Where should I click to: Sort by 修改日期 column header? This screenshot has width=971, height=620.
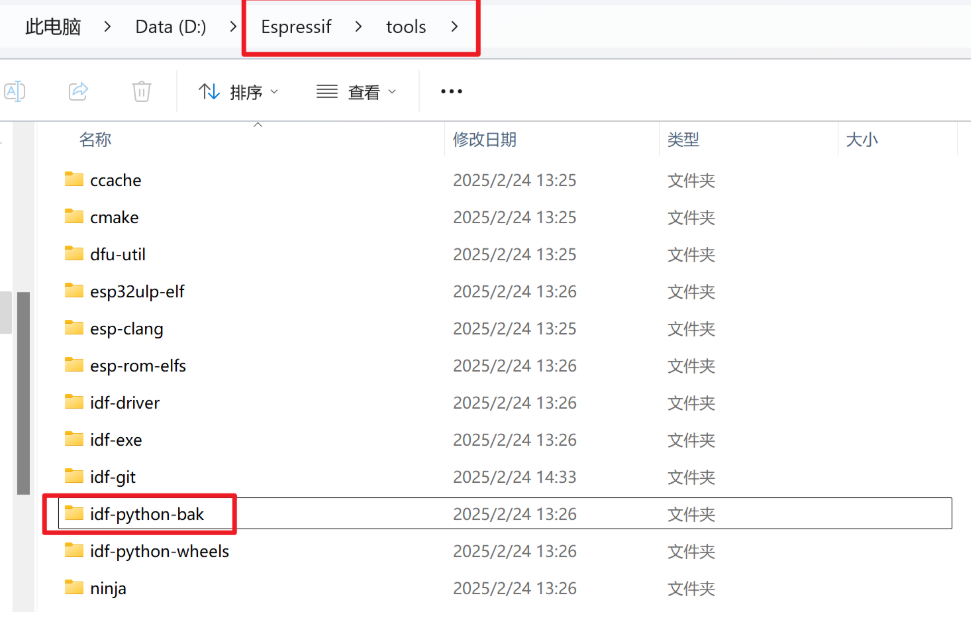click(x=485, y=140)
